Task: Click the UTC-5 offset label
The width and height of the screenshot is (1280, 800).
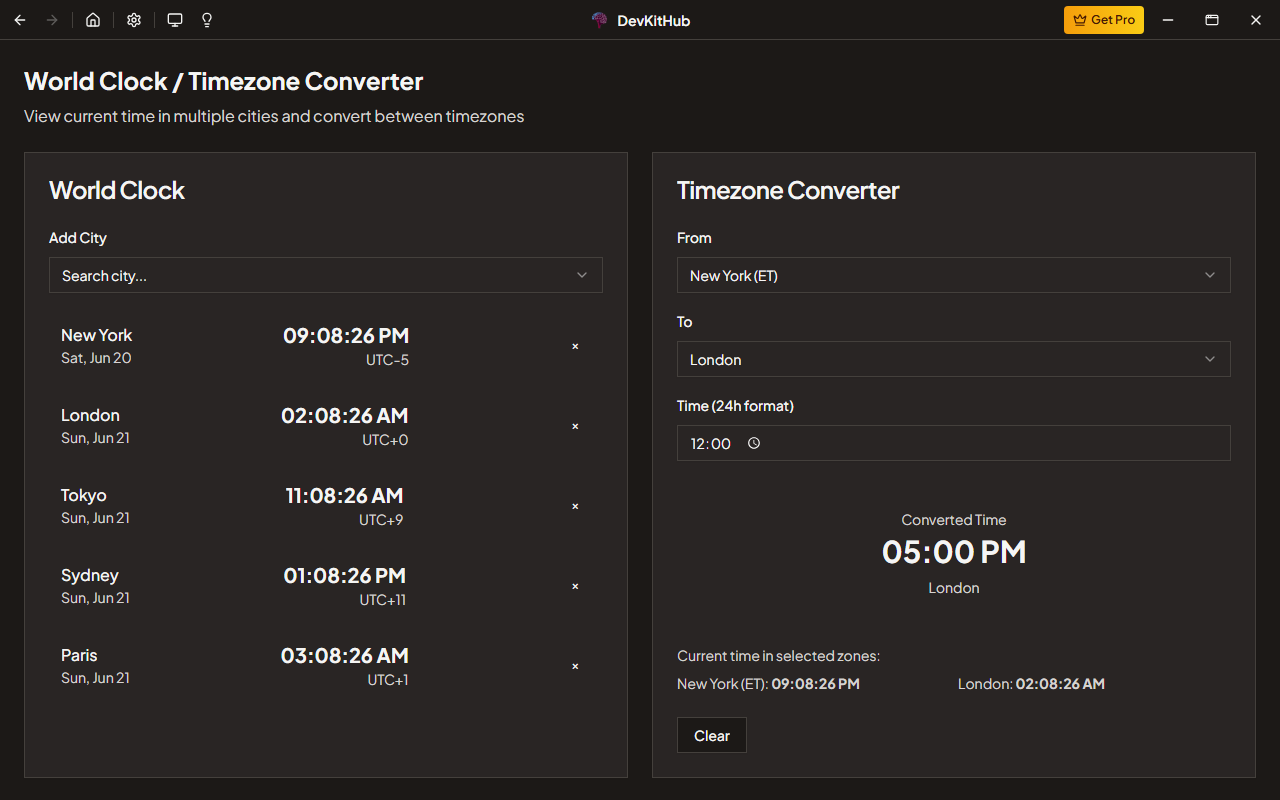Action: 387,360
